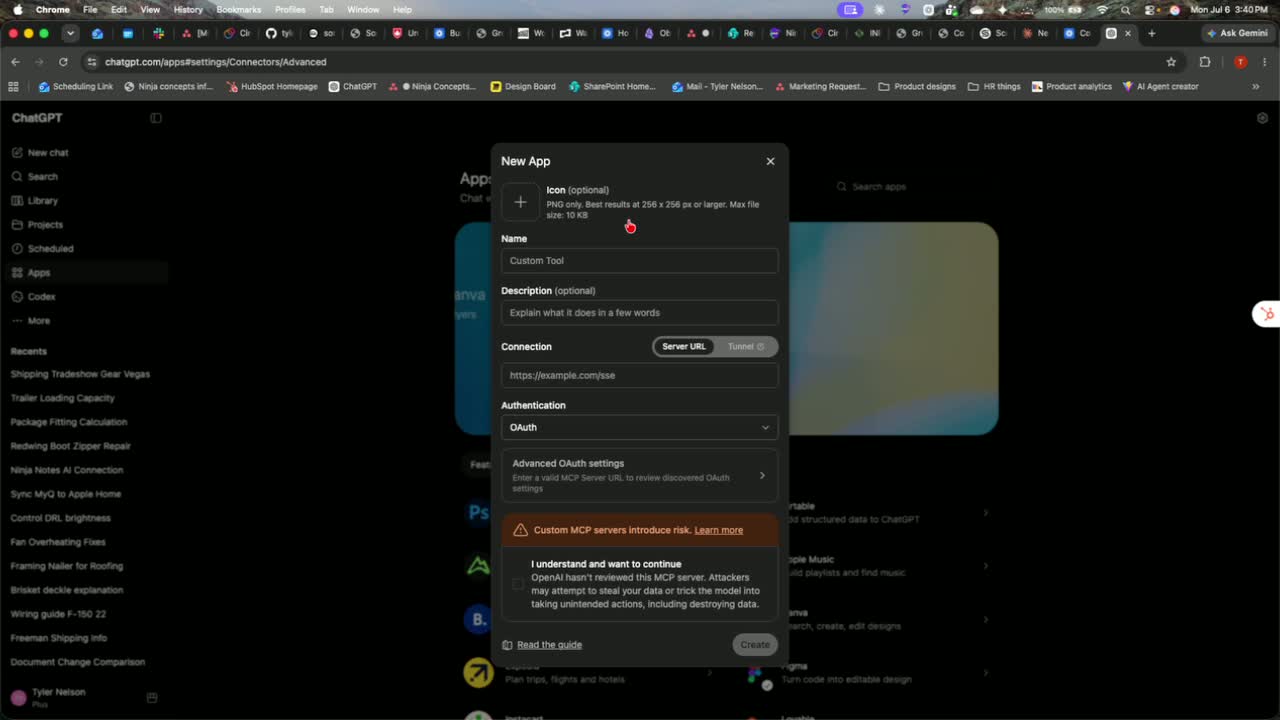Viewport: 1280px width, 720px height.
Task: Open the File menu
Action: tap(90, 9)
